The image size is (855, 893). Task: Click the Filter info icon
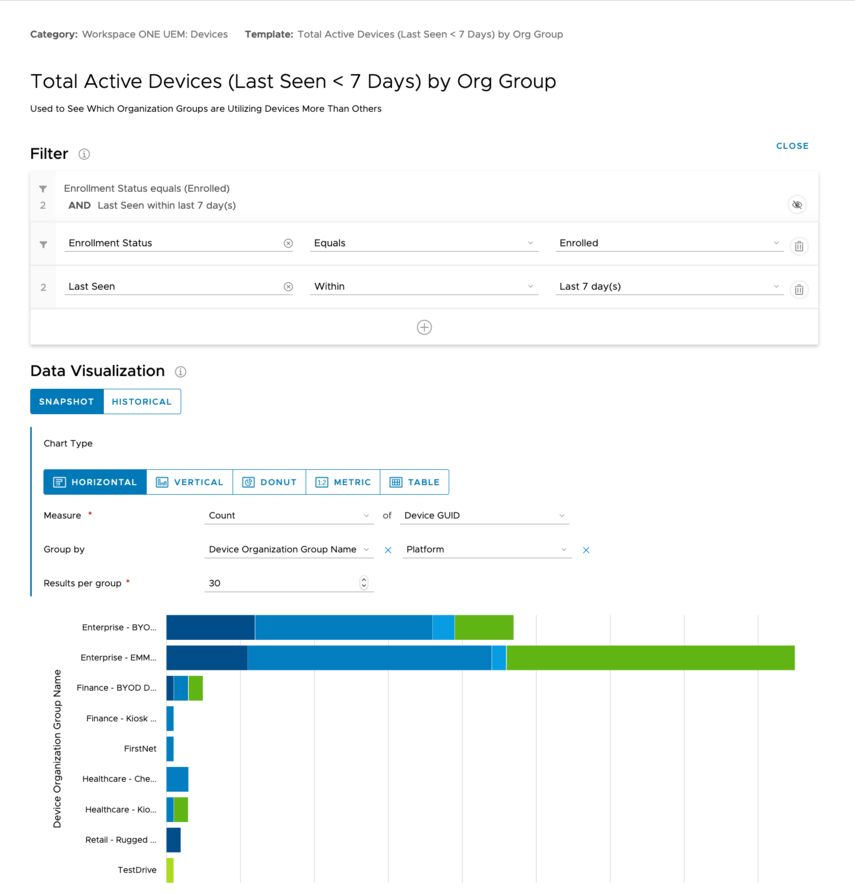click(x=84, y=154)
